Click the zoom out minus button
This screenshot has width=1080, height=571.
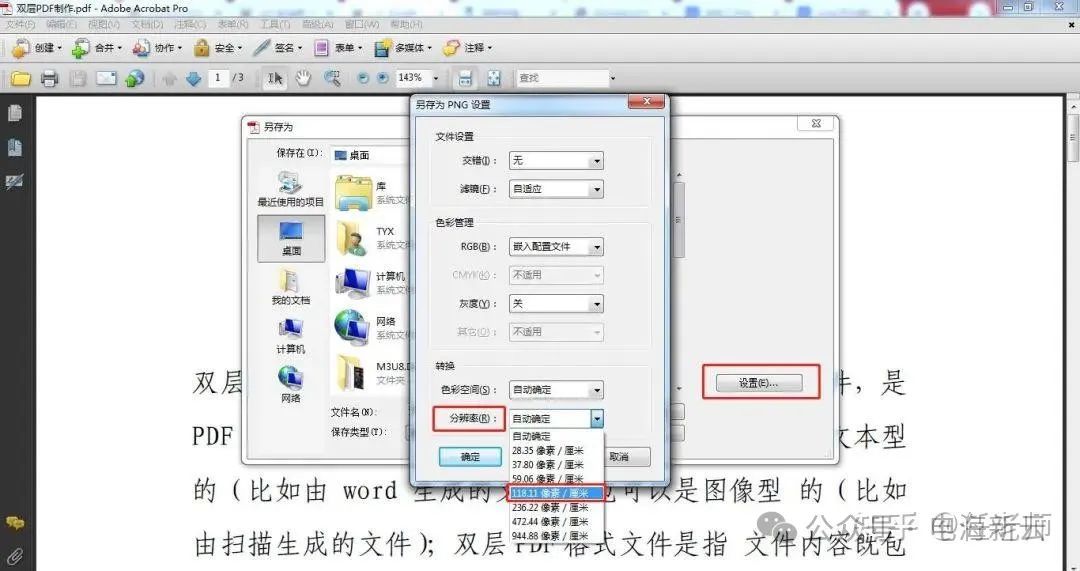click(x=363, y=78)
